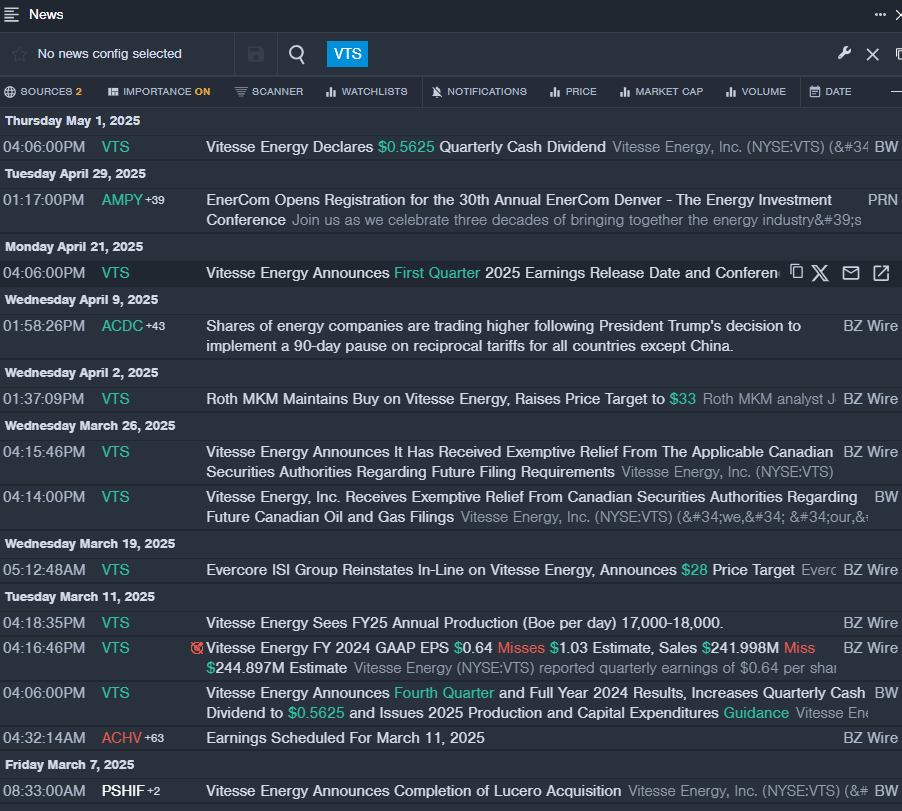Click the +39 additional tickers badge
This screenshot has height=811, width=902.
pyautogui.click(x=155, y=200)
